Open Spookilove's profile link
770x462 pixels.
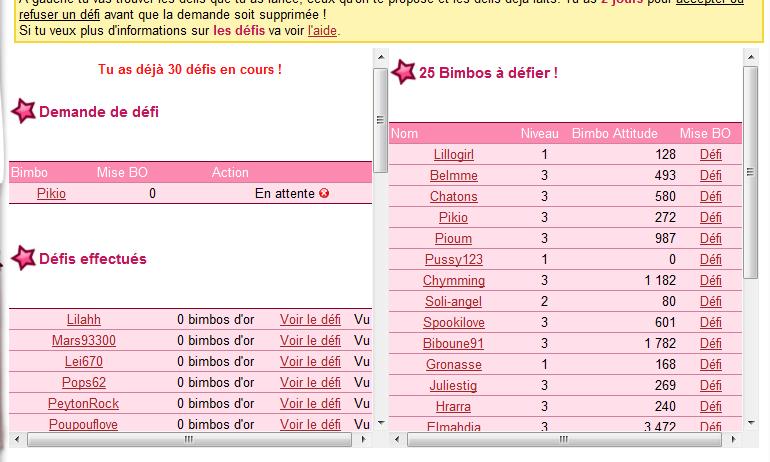click(454, 323)
